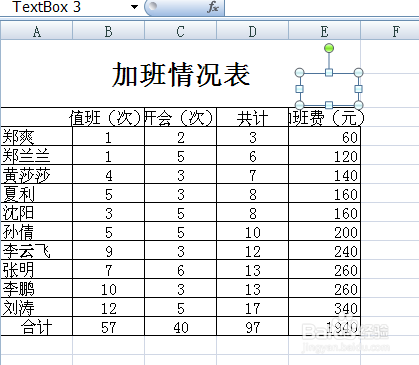Viewport: 419px width, 365px height.
Task: Select total meeting count cell 40
Action: pyautogui.click(x=180, y=326)
